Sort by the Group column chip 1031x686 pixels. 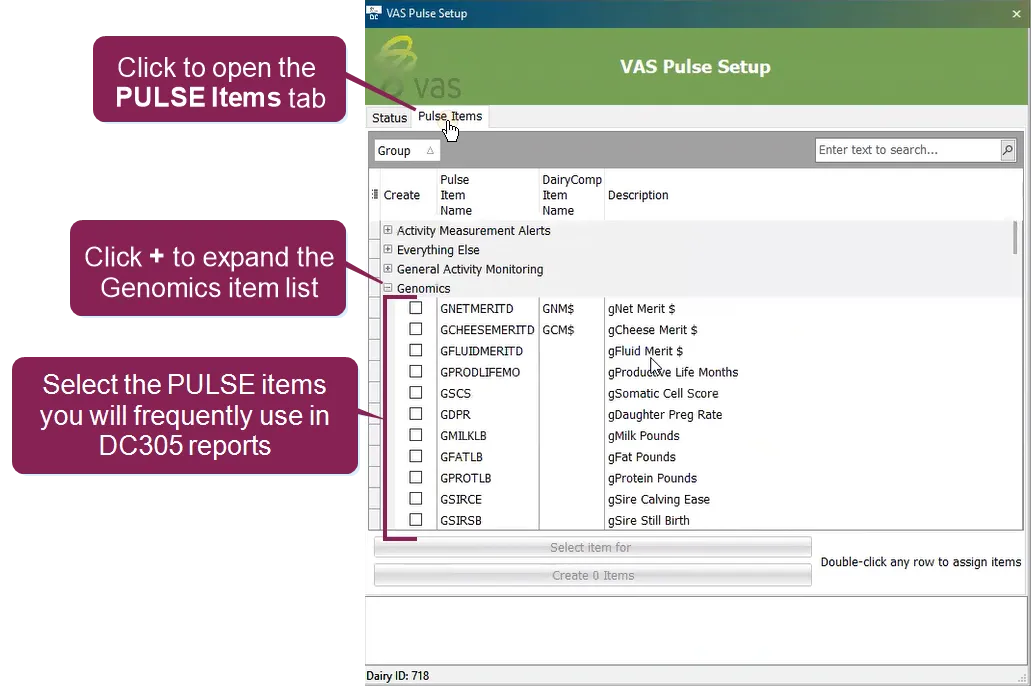[x=406, y=151]
